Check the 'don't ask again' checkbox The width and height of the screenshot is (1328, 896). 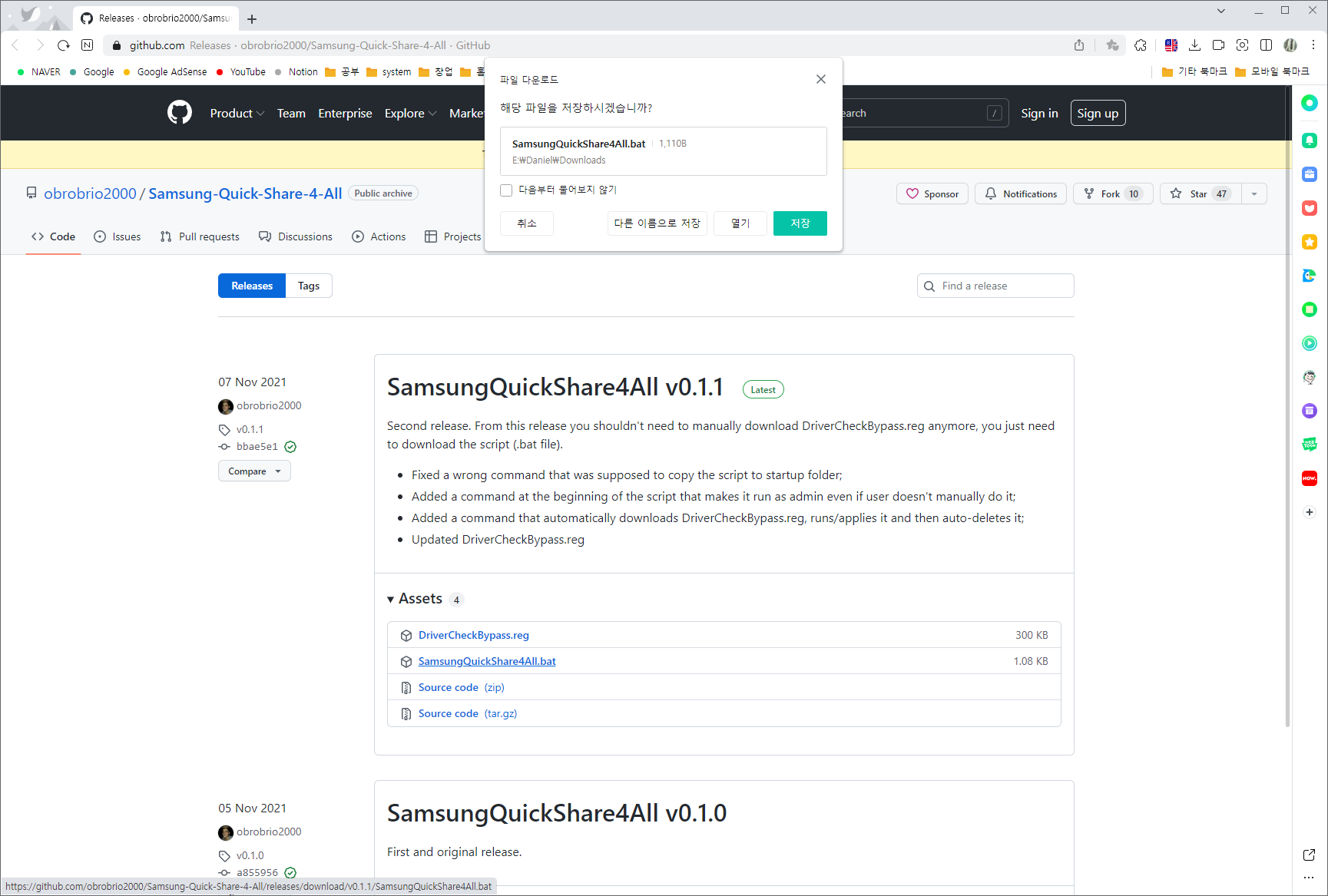pyautogui.click(x=506, y=190)
